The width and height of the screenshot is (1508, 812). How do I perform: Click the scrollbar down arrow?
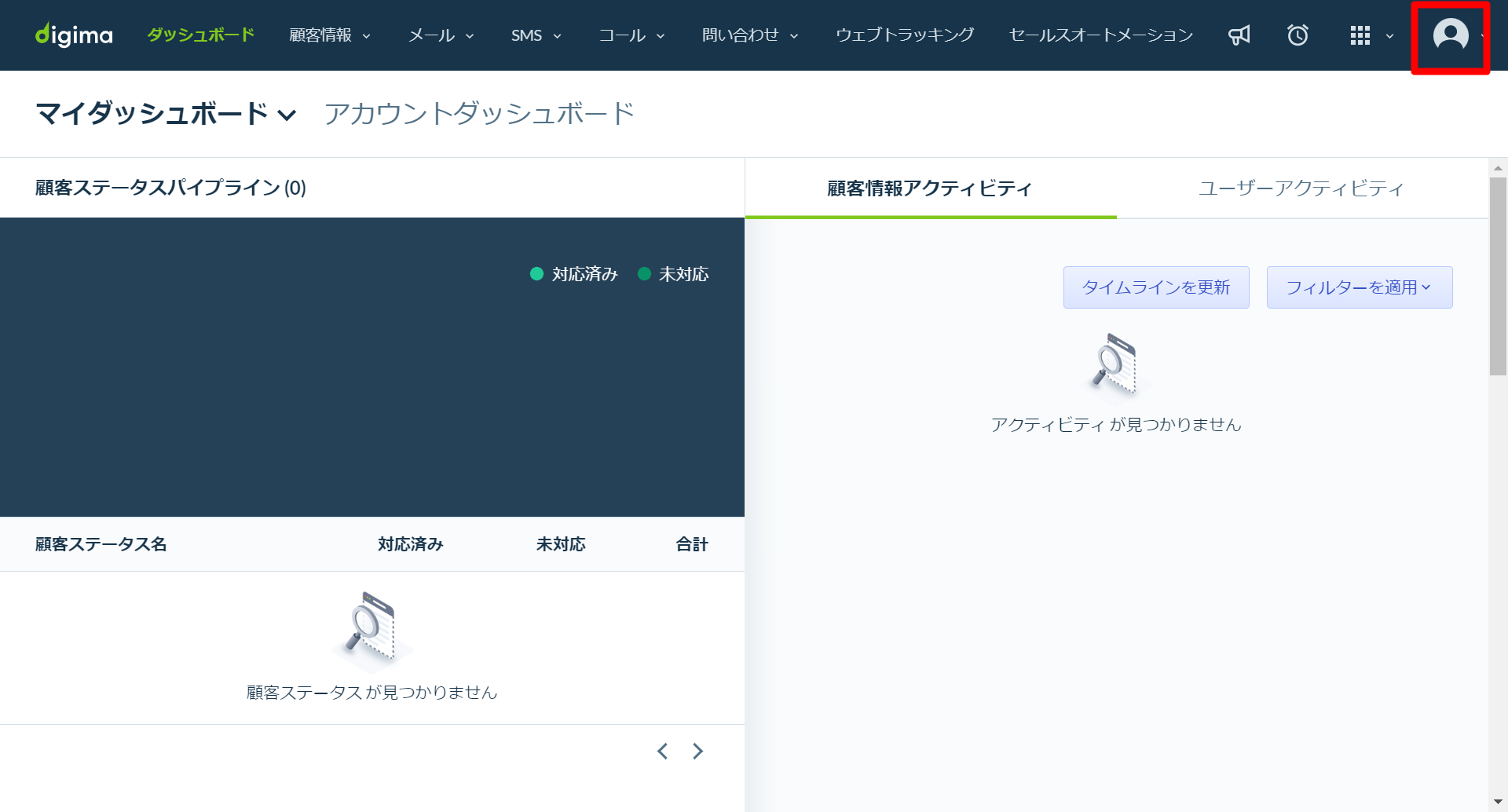[1498, 802]
